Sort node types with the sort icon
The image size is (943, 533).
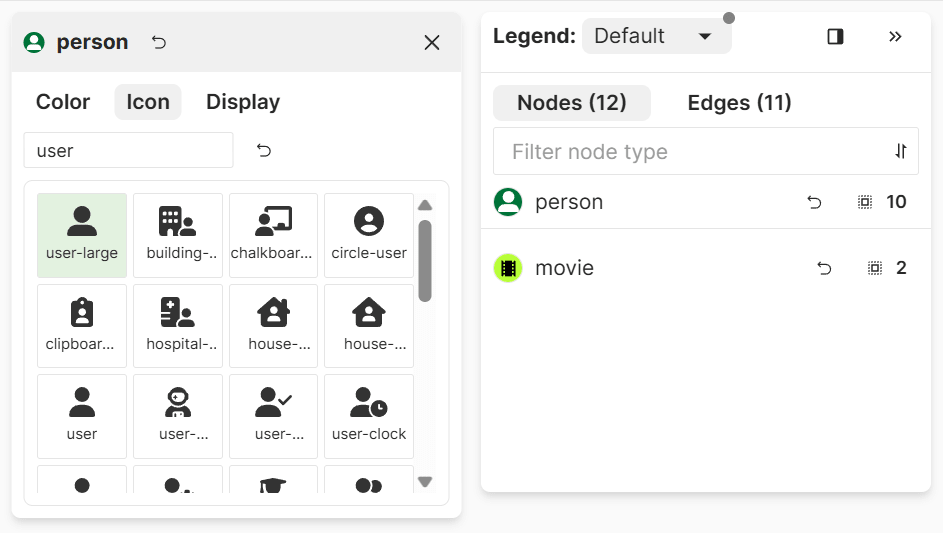[x=900, y=151]
